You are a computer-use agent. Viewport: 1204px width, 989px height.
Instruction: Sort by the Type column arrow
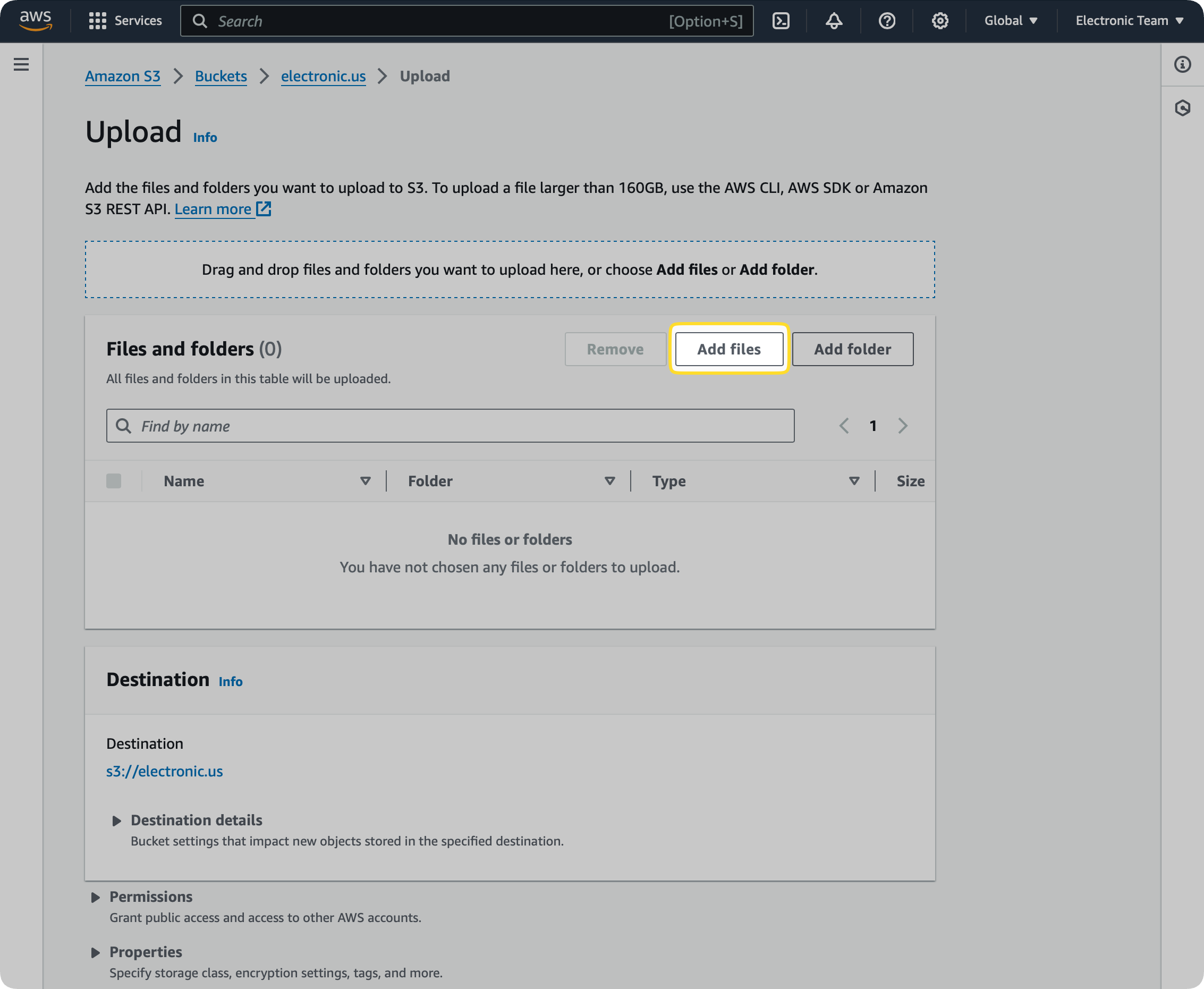click(853, 481)
